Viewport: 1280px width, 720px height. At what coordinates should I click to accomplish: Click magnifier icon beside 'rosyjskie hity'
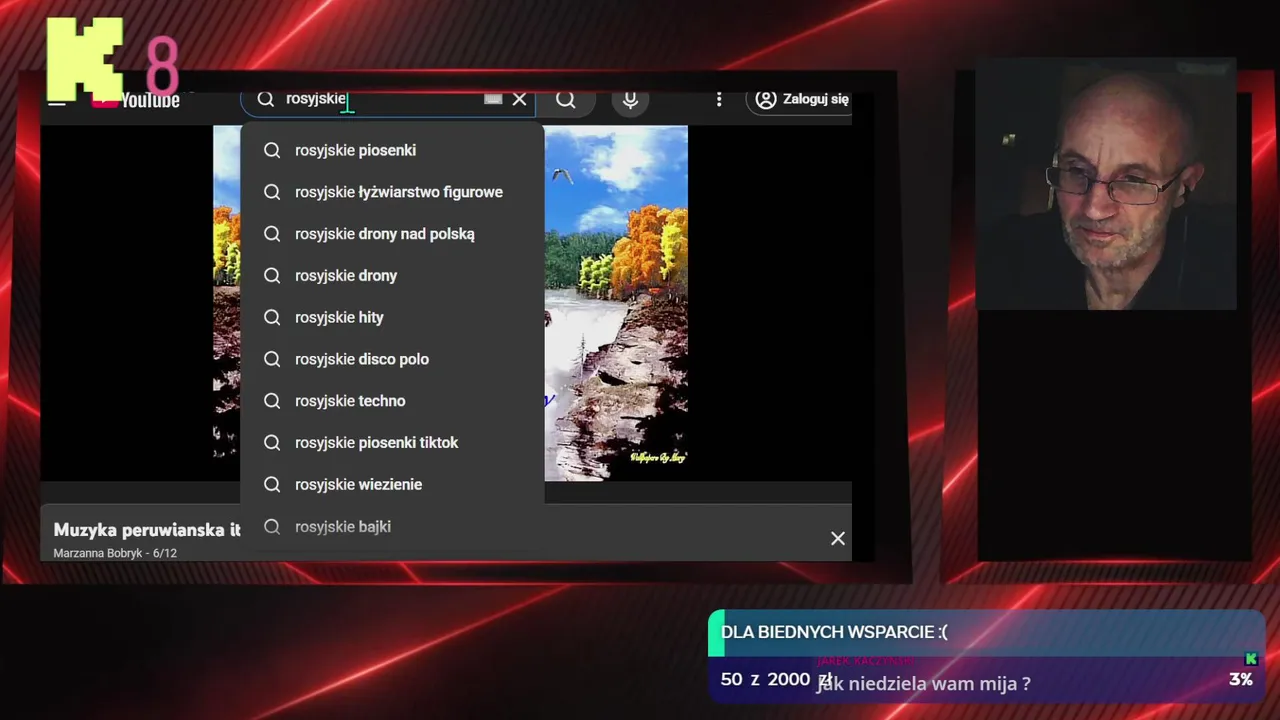[272, 317]
